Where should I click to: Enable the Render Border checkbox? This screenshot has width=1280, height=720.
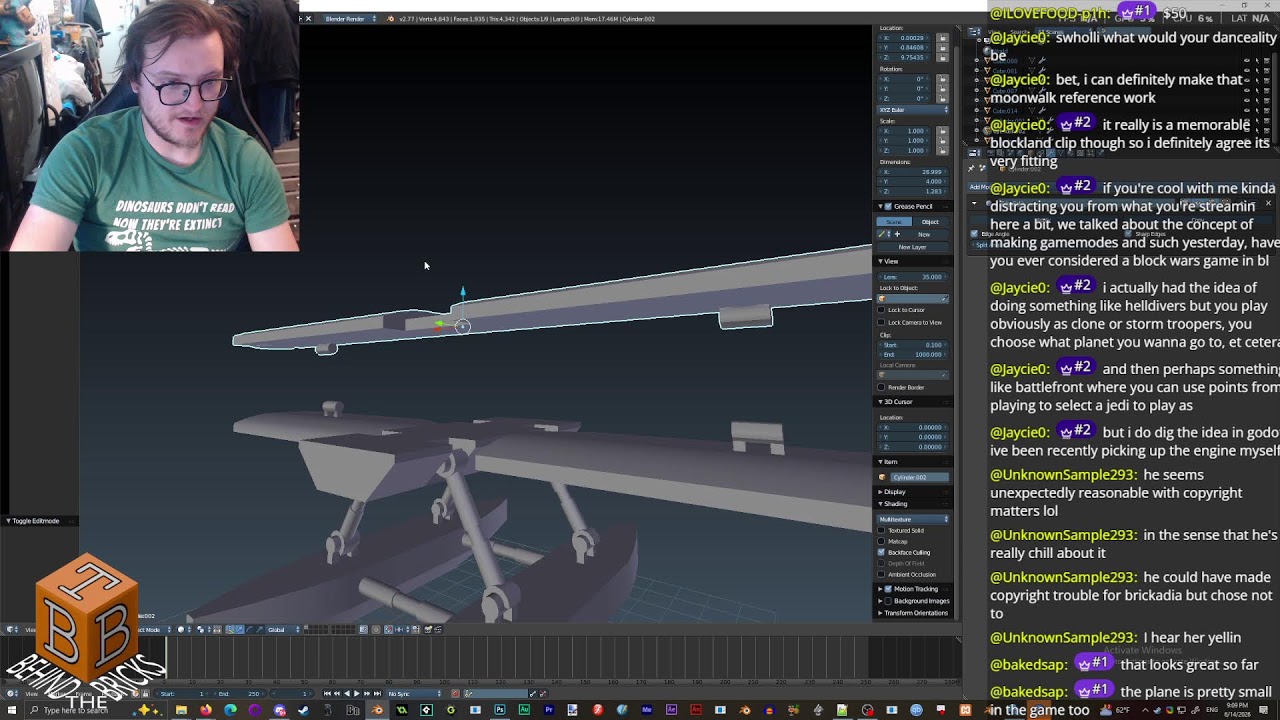(x=882, y=387)
